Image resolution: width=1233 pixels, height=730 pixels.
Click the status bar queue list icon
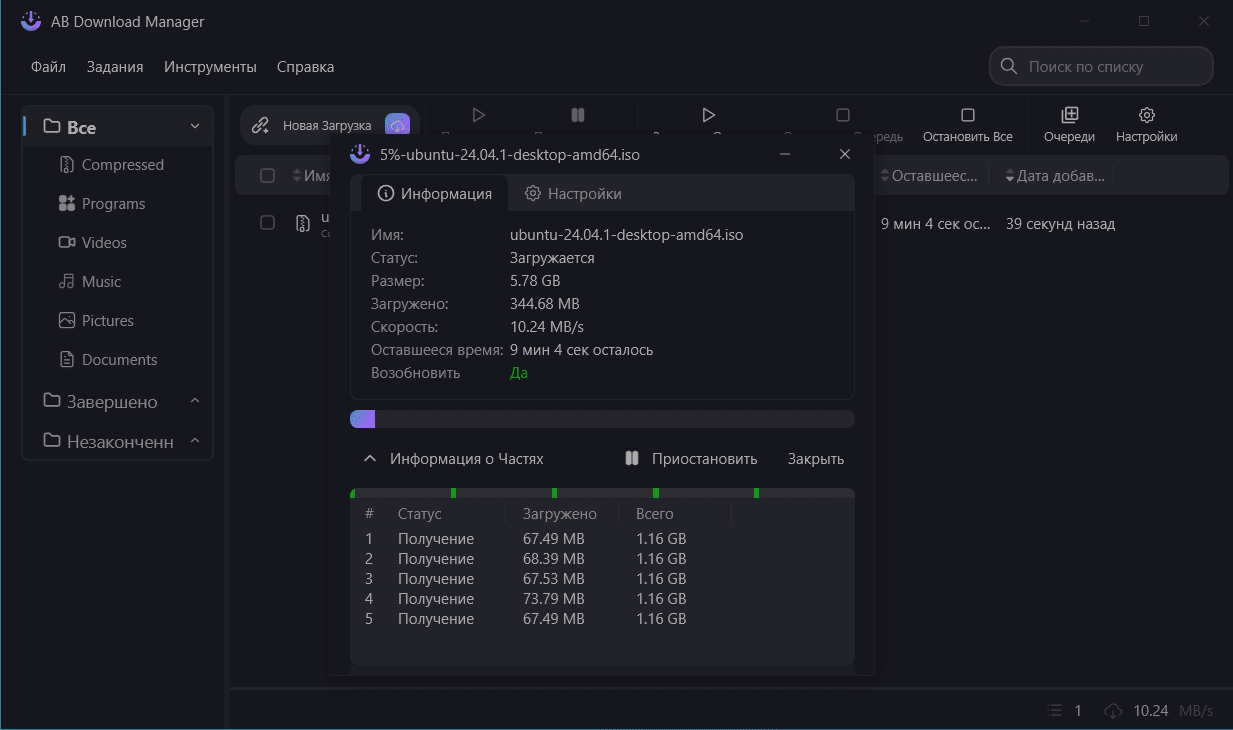pos(1053,711)
